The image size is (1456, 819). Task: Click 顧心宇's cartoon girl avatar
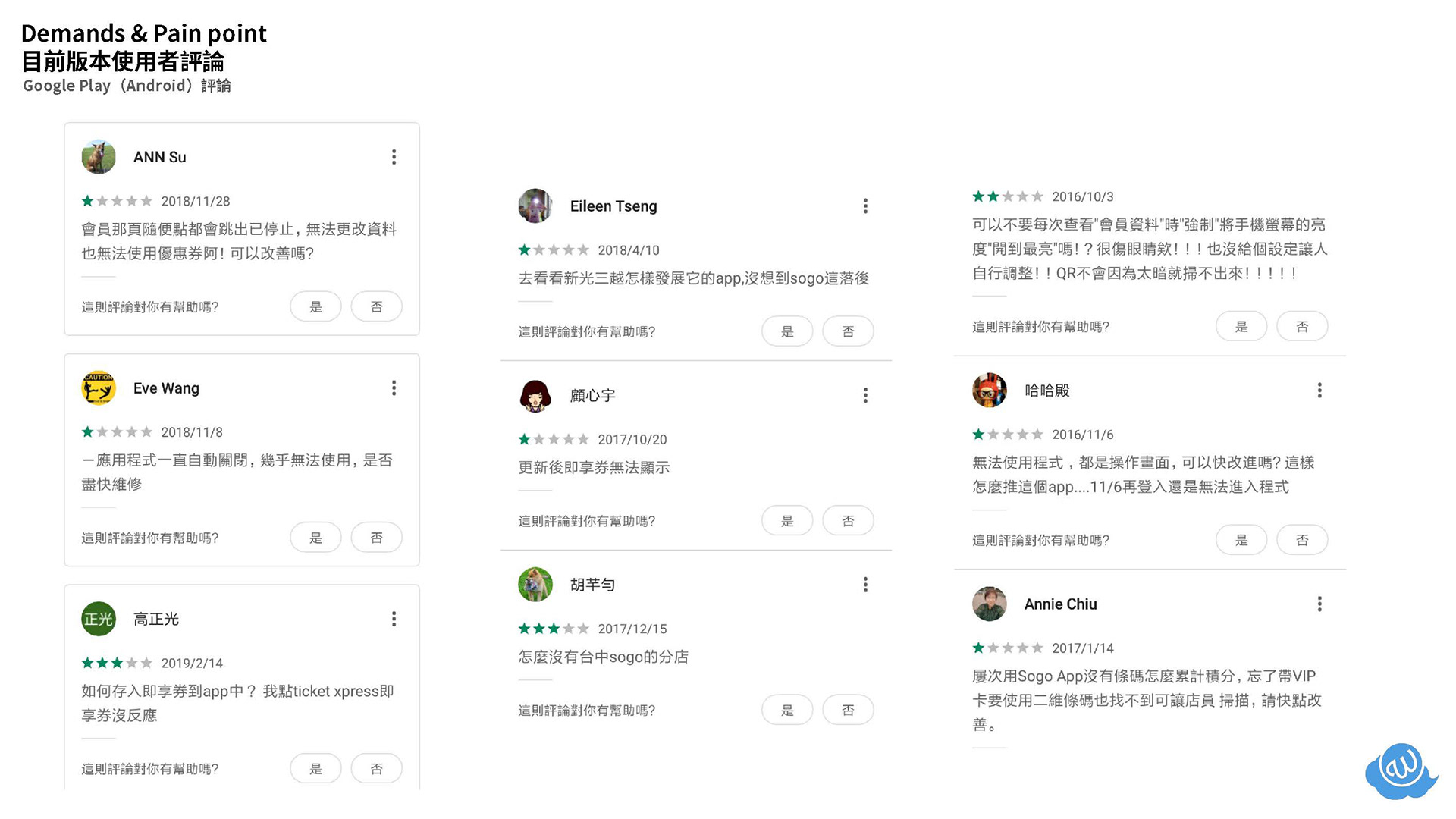click(x=535, y=395)
